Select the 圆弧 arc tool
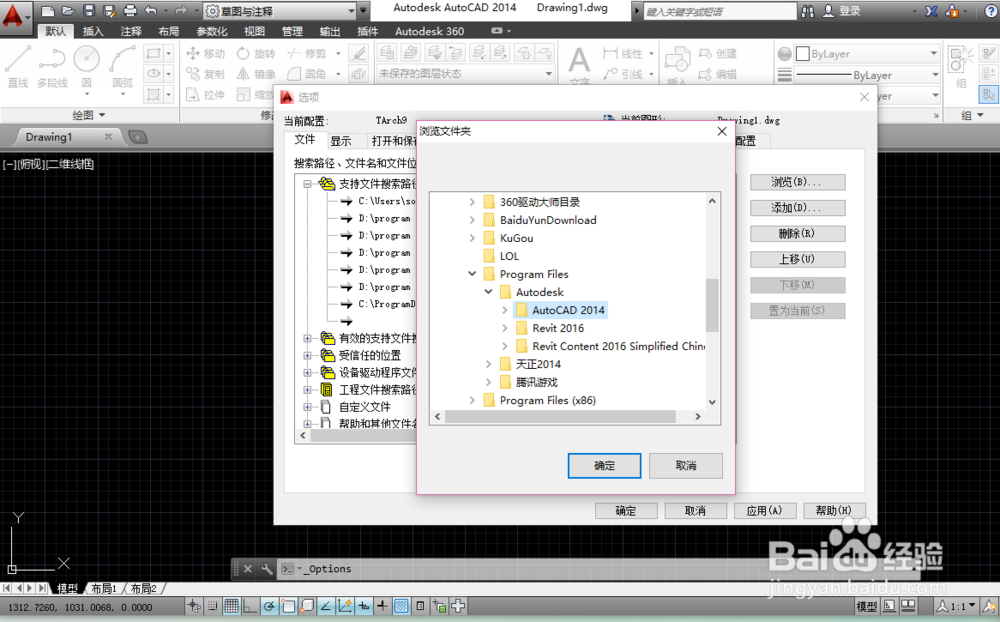1000x622 pixels. click(122, 66)
